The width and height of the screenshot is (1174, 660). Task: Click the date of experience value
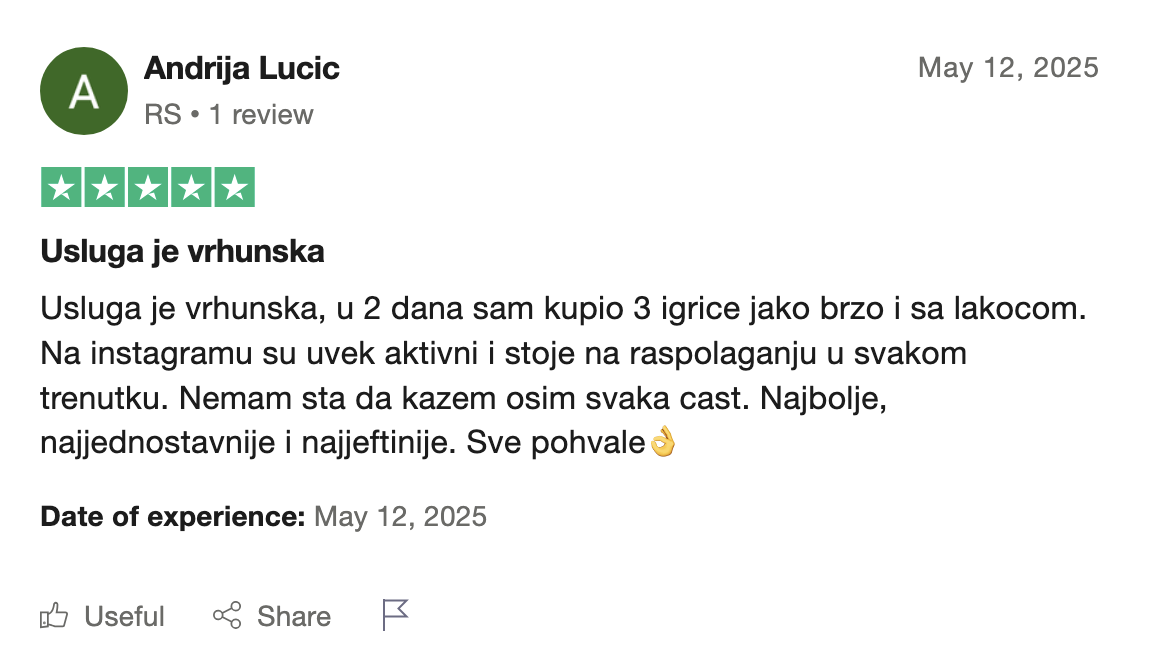click(x=400, y=517)
